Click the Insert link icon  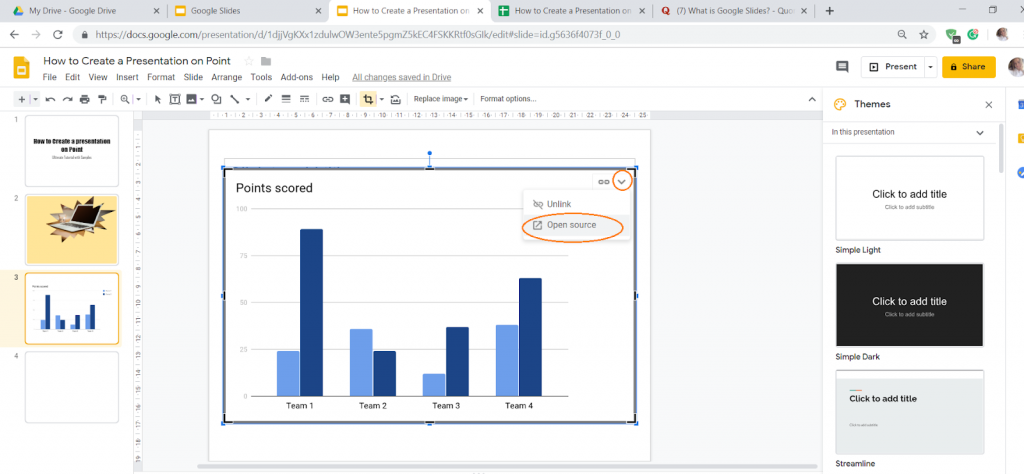click(x=327, y=99)
